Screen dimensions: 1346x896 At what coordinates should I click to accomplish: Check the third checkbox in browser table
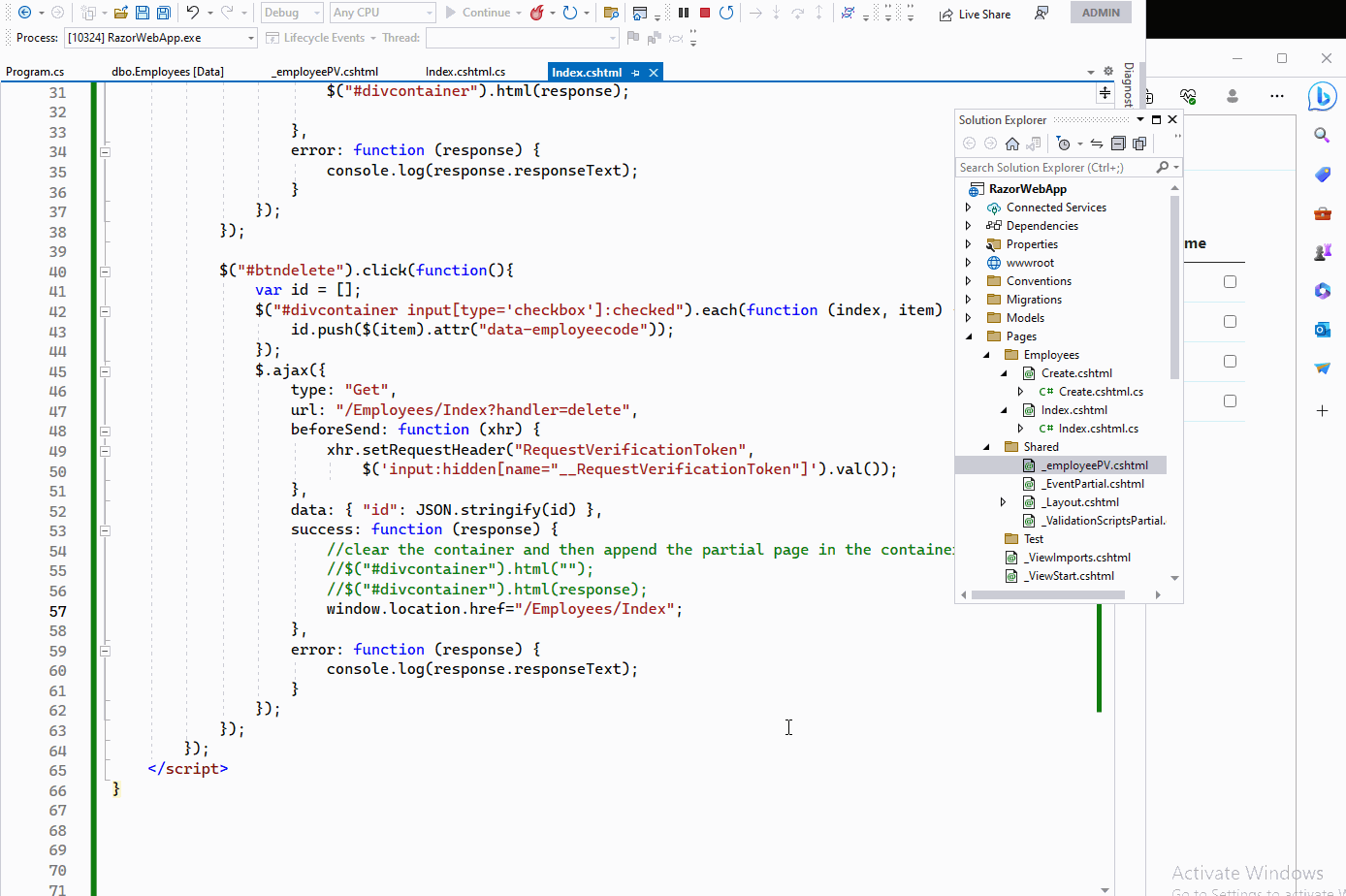[x=1230, y=362]
